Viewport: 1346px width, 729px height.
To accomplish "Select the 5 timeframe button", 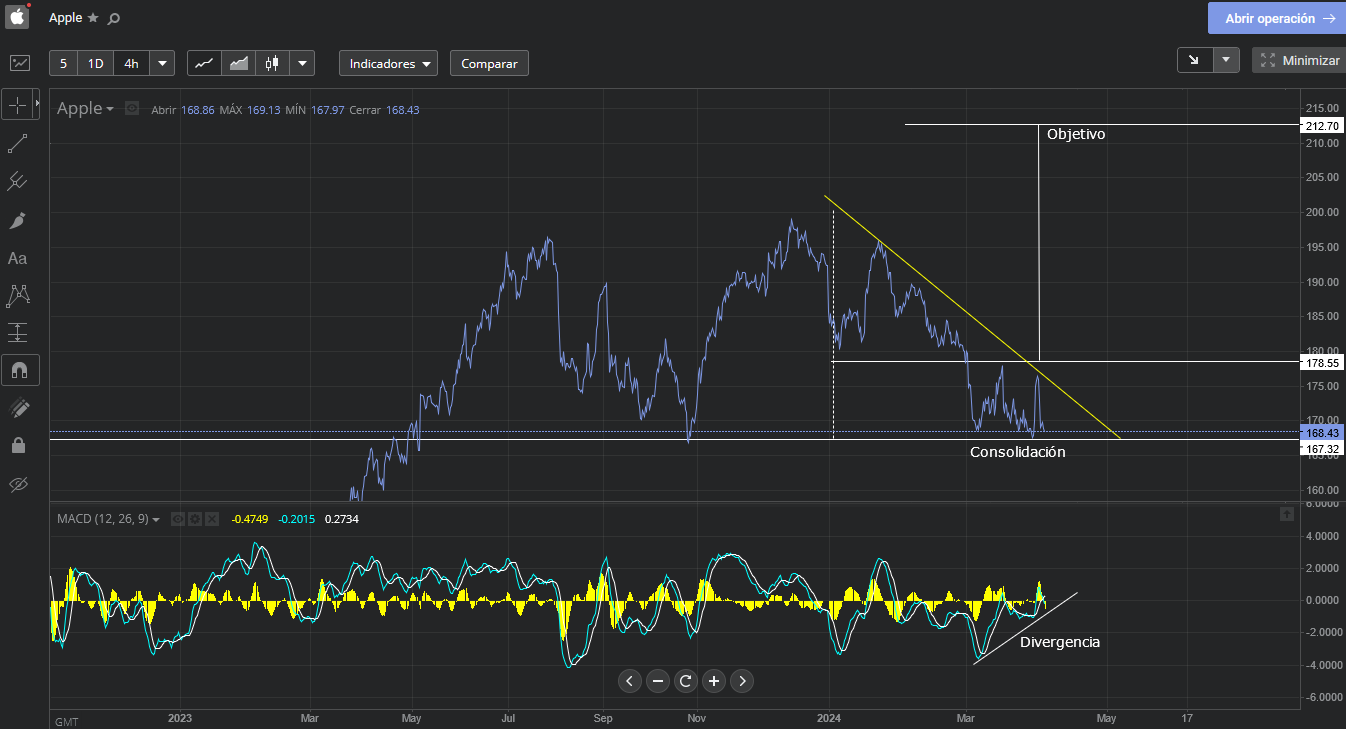I will coord(63,63).
